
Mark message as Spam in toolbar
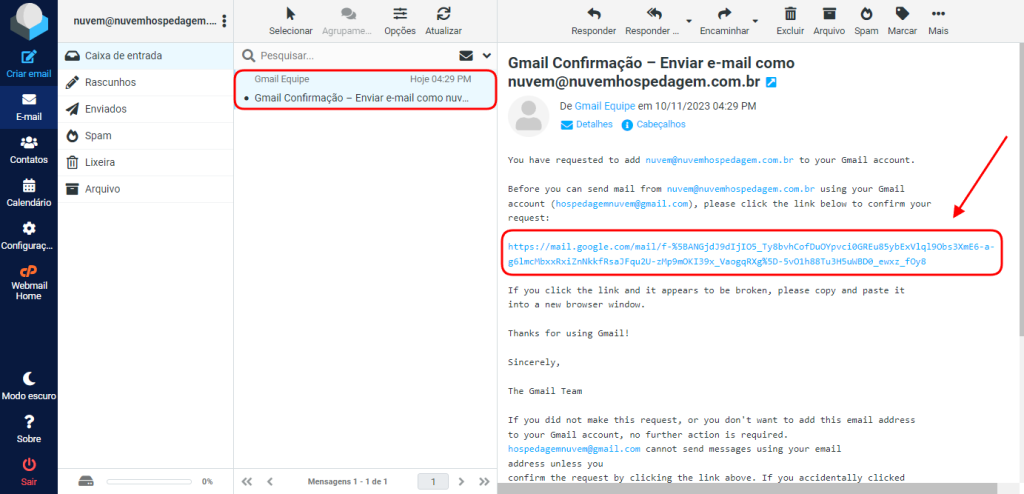(866, 21)
